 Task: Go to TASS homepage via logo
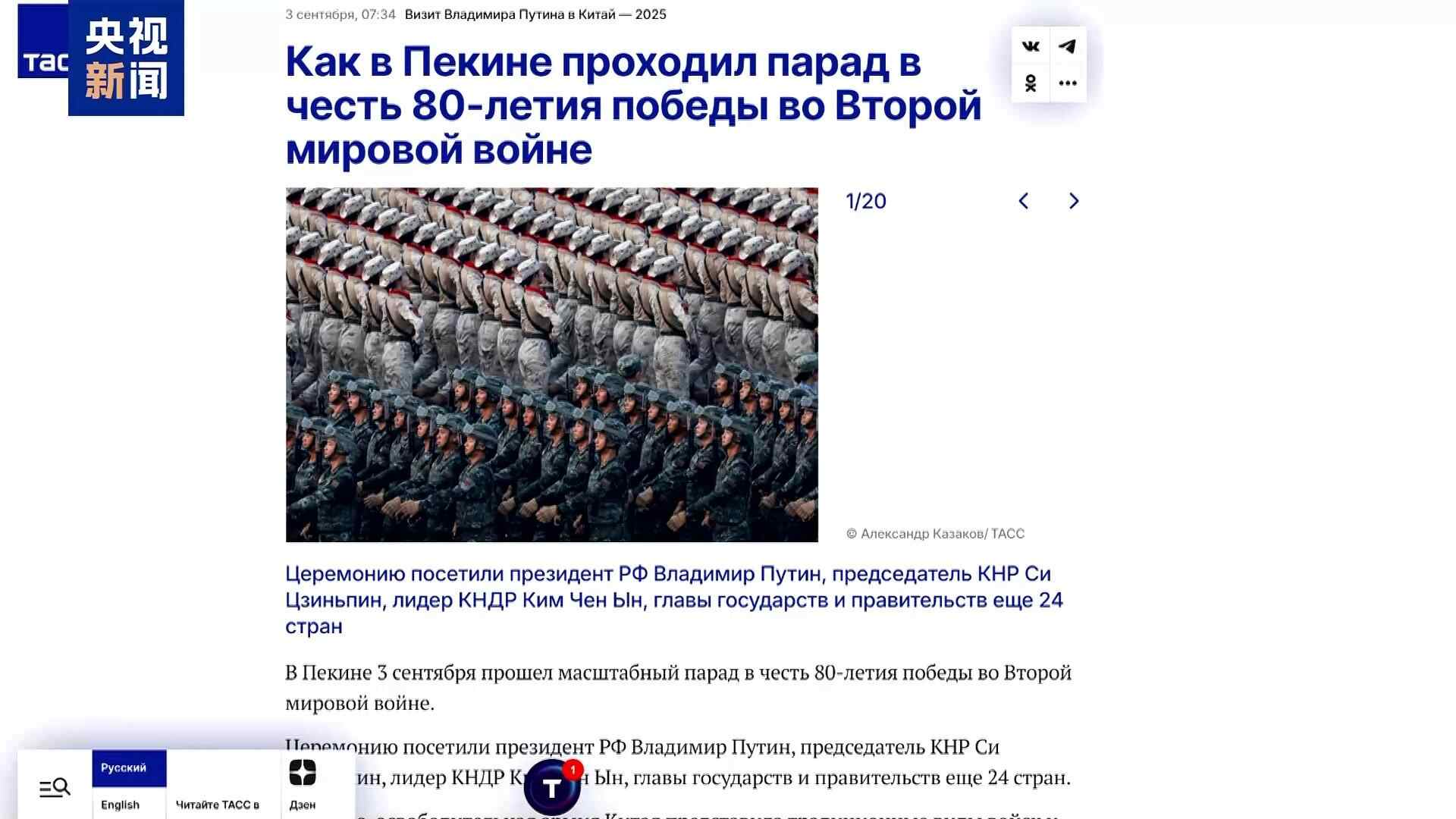(x=43, y=61)
